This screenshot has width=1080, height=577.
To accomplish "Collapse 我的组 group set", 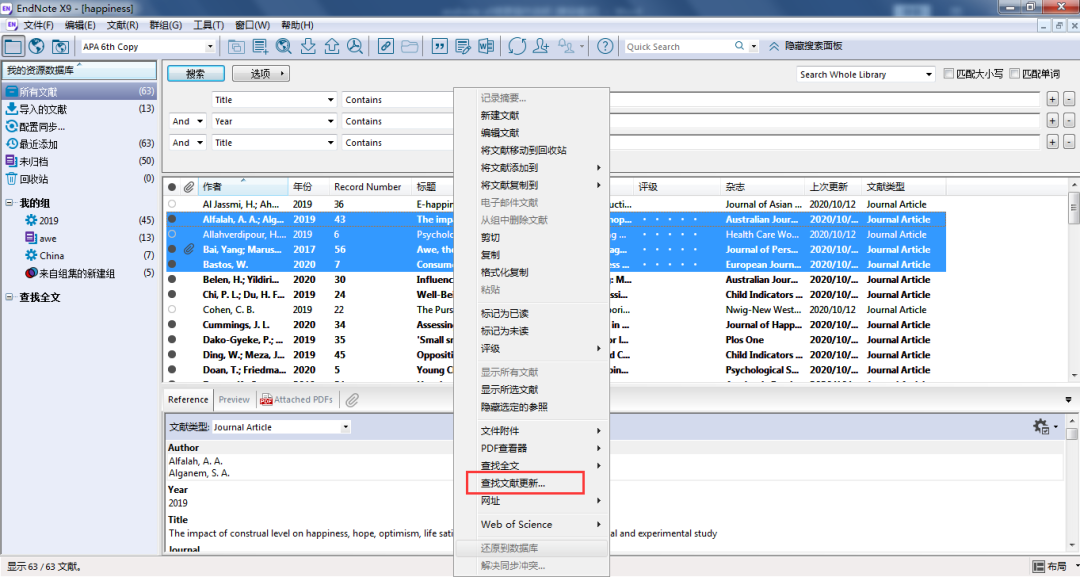I will point(10,203).
